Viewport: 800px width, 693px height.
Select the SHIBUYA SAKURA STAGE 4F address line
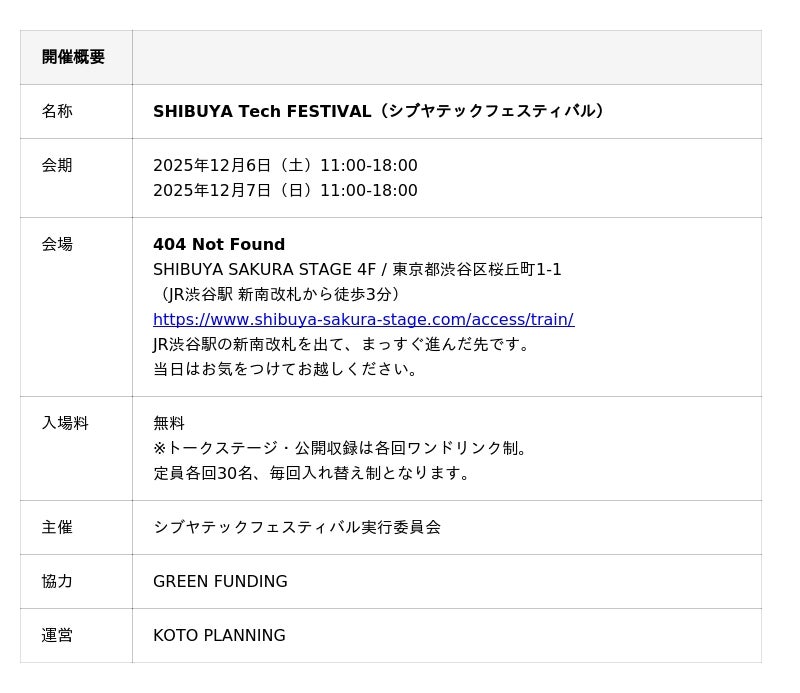coord(357,269)
